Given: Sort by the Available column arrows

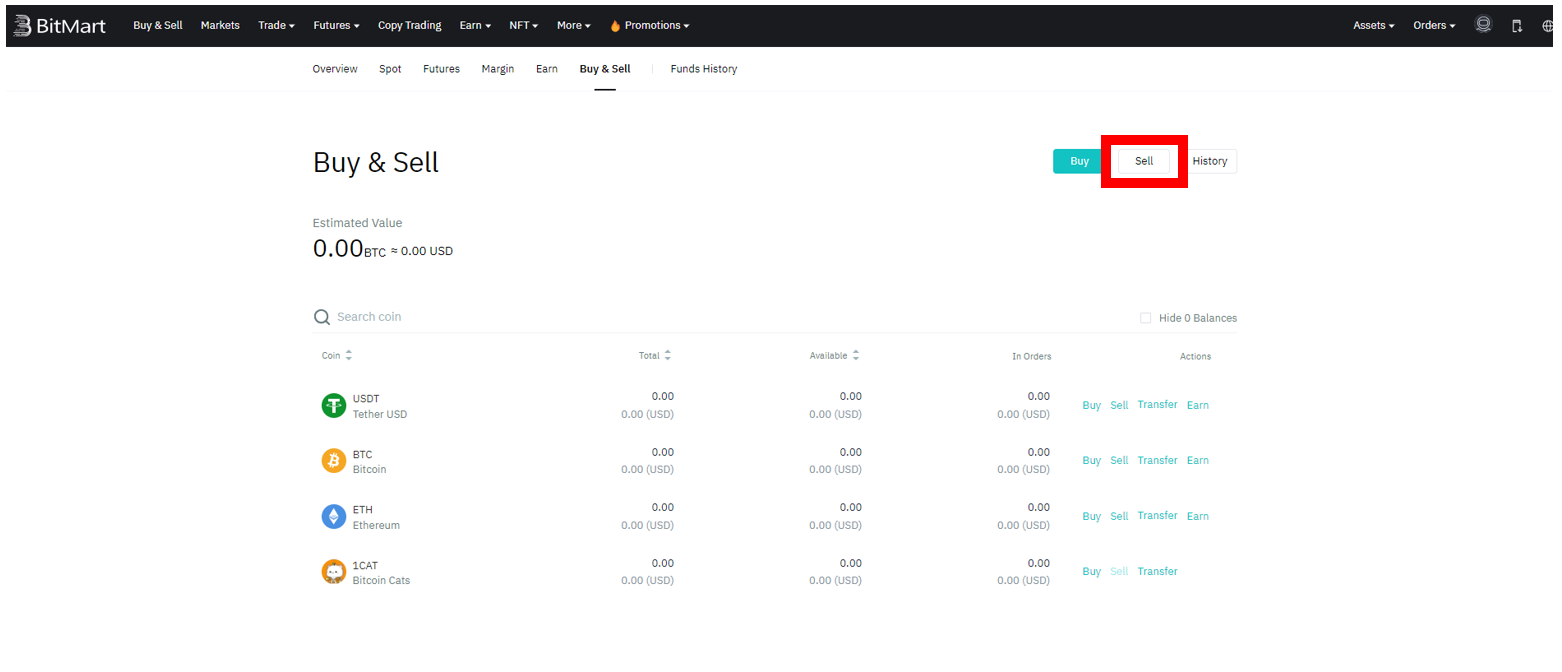Looking at the screenshot, I should [856, 355].
